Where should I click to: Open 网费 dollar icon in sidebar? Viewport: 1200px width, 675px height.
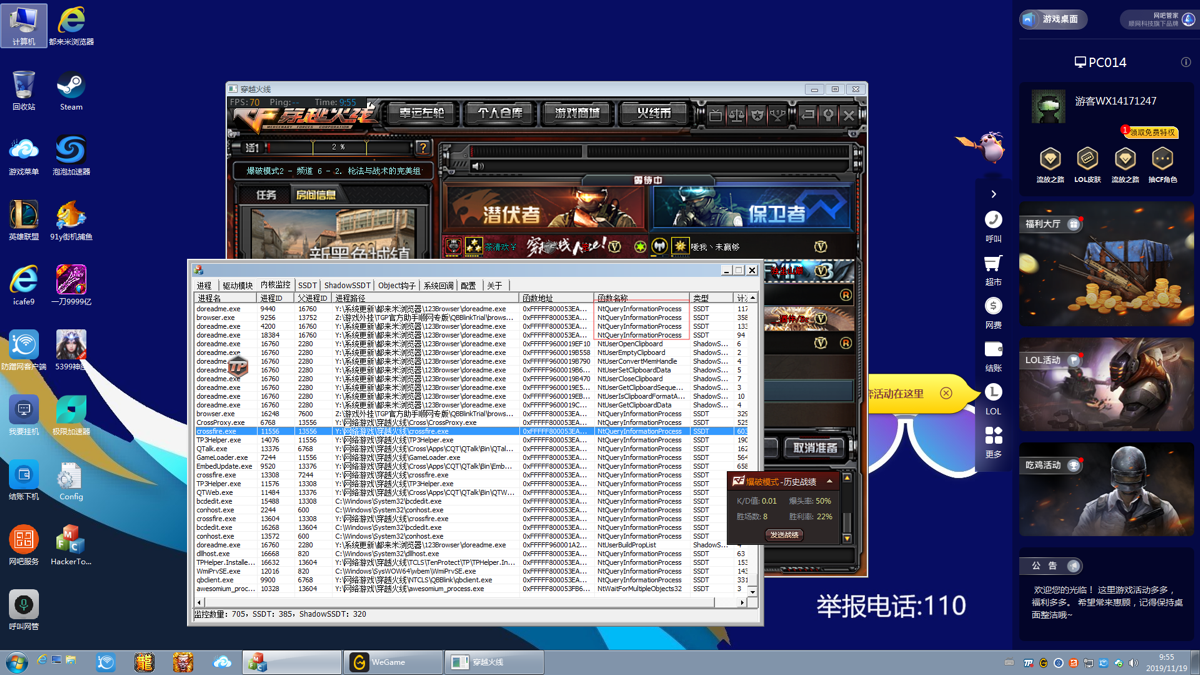993,312
